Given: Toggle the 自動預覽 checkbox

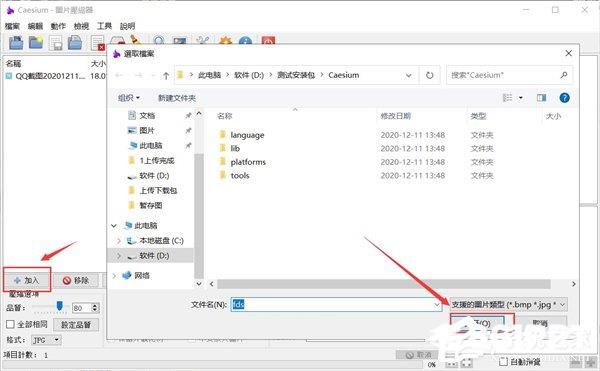Looking at the screenshot, I should [504, 361].
